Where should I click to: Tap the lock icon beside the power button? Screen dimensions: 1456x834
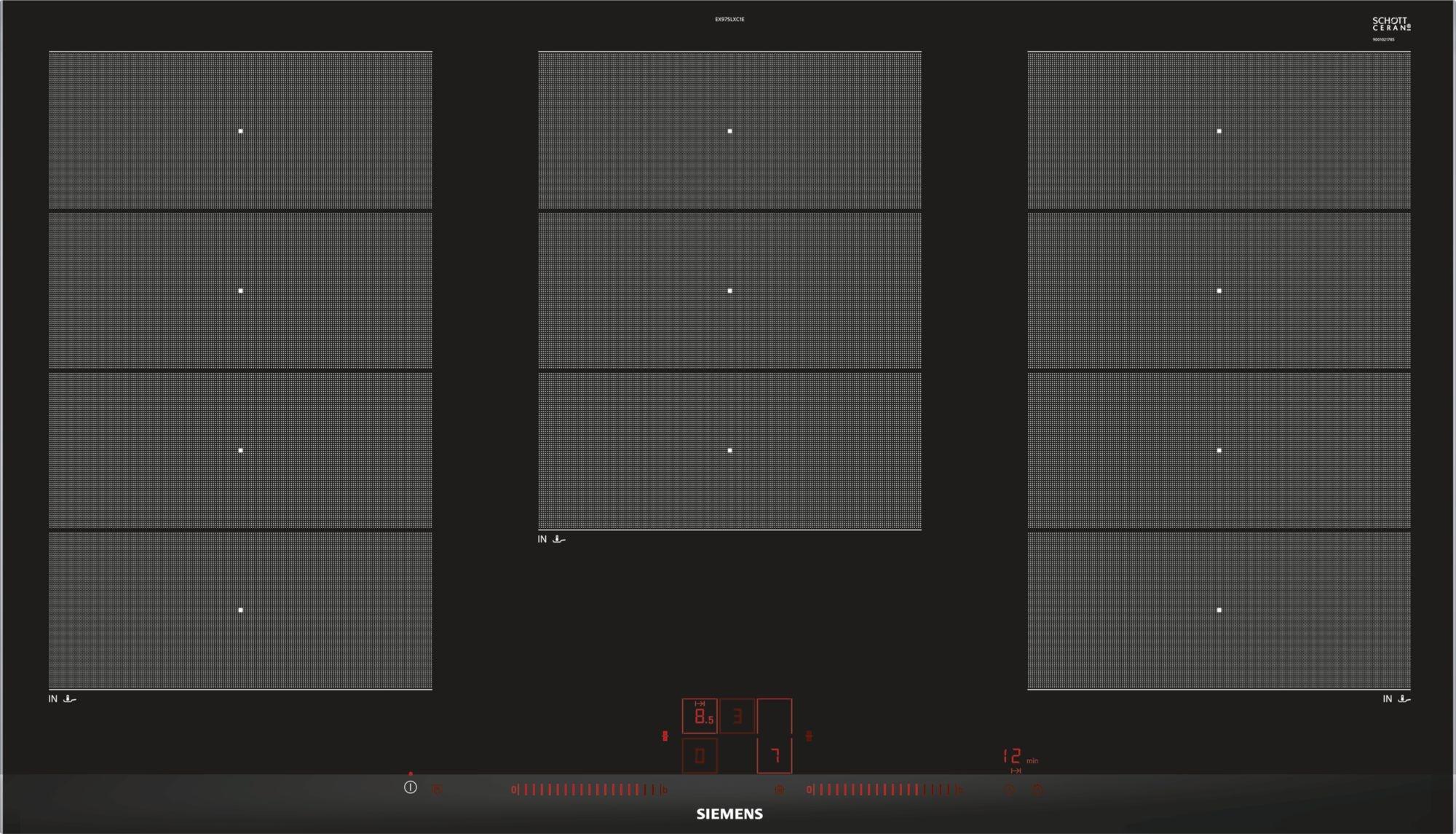437,789
